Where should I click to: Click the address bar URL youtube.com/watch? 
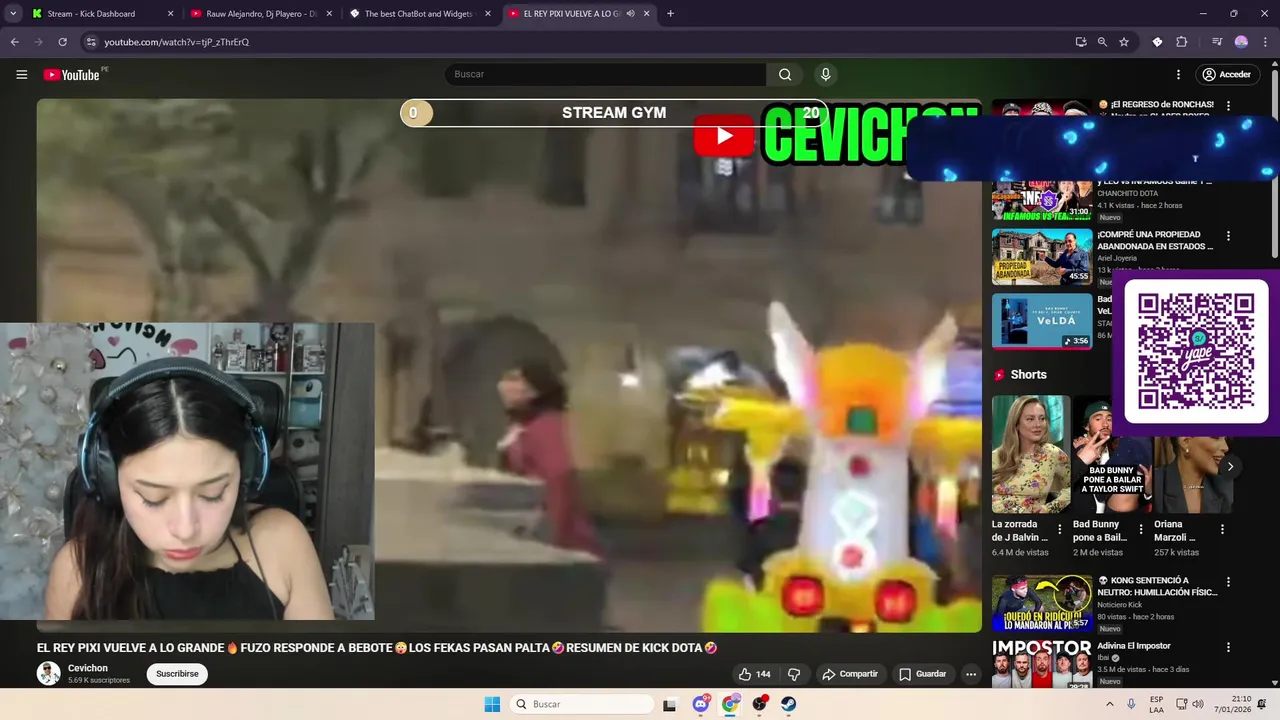pos(177,42)
